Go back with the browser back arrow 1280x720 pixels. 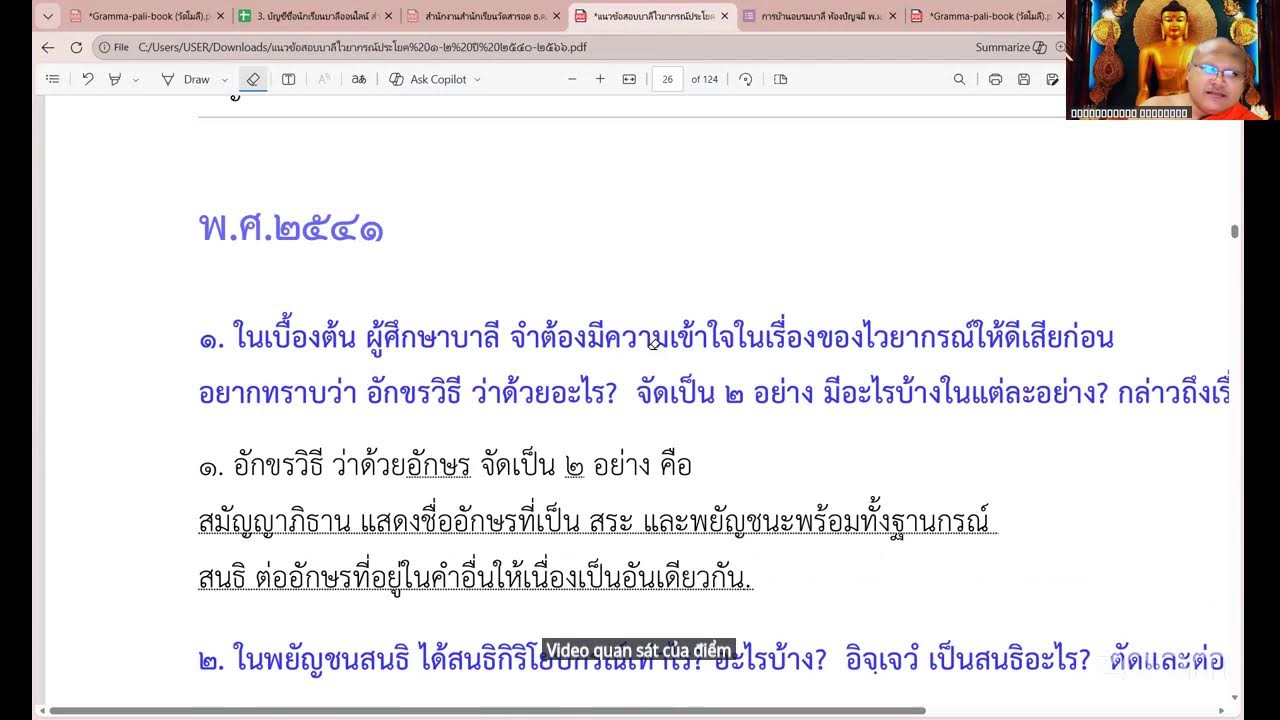(x=48, y=47)
